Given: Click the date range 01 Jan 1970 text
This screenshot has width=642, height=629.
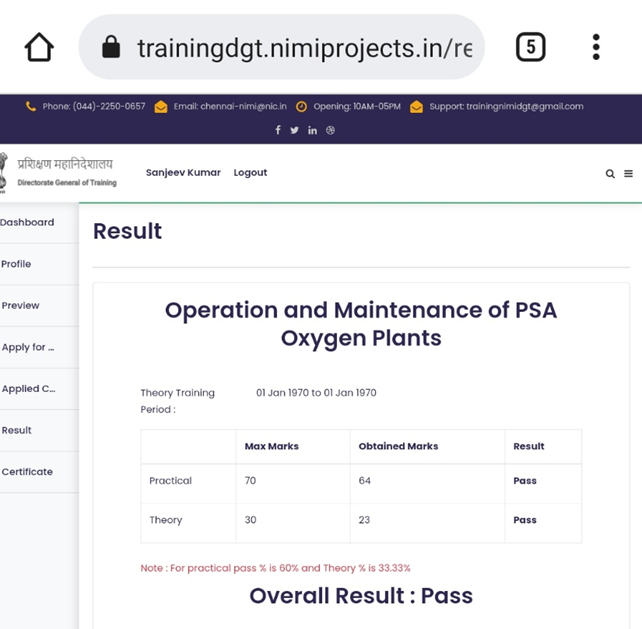Looking at the screenshot, I should point(316,393).
